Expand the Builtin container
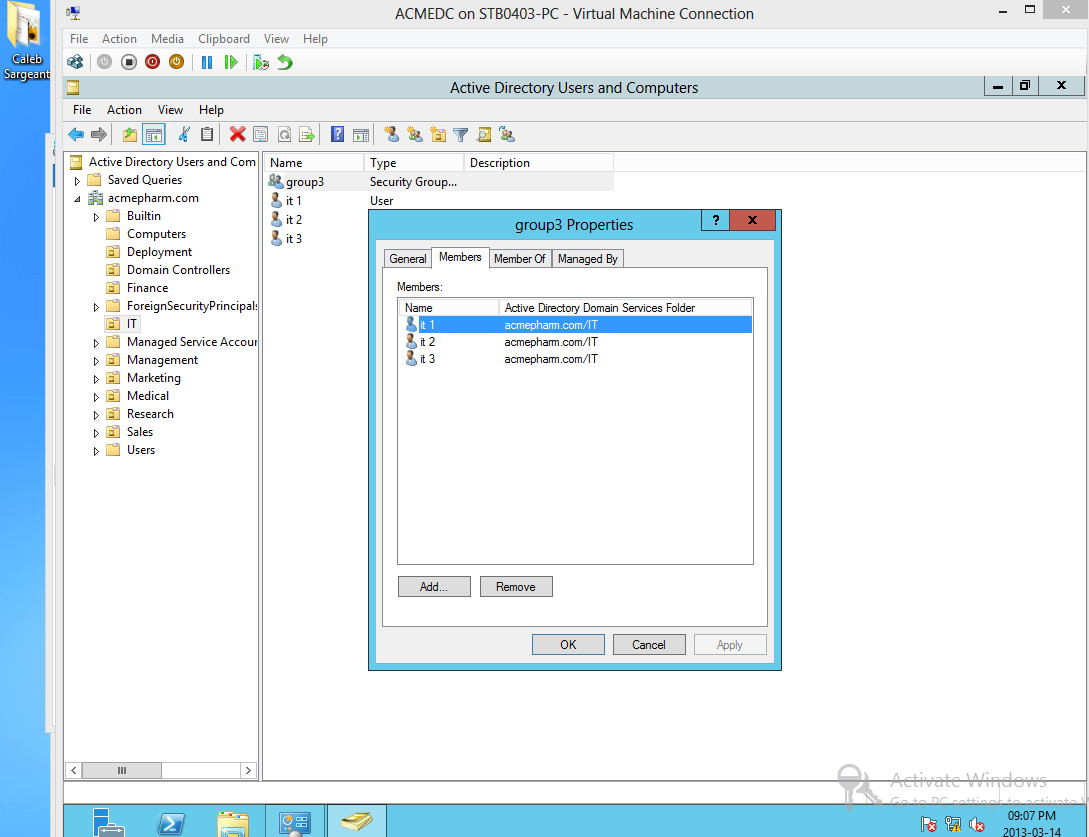The image size is (1089, 837). click(96, 217)
